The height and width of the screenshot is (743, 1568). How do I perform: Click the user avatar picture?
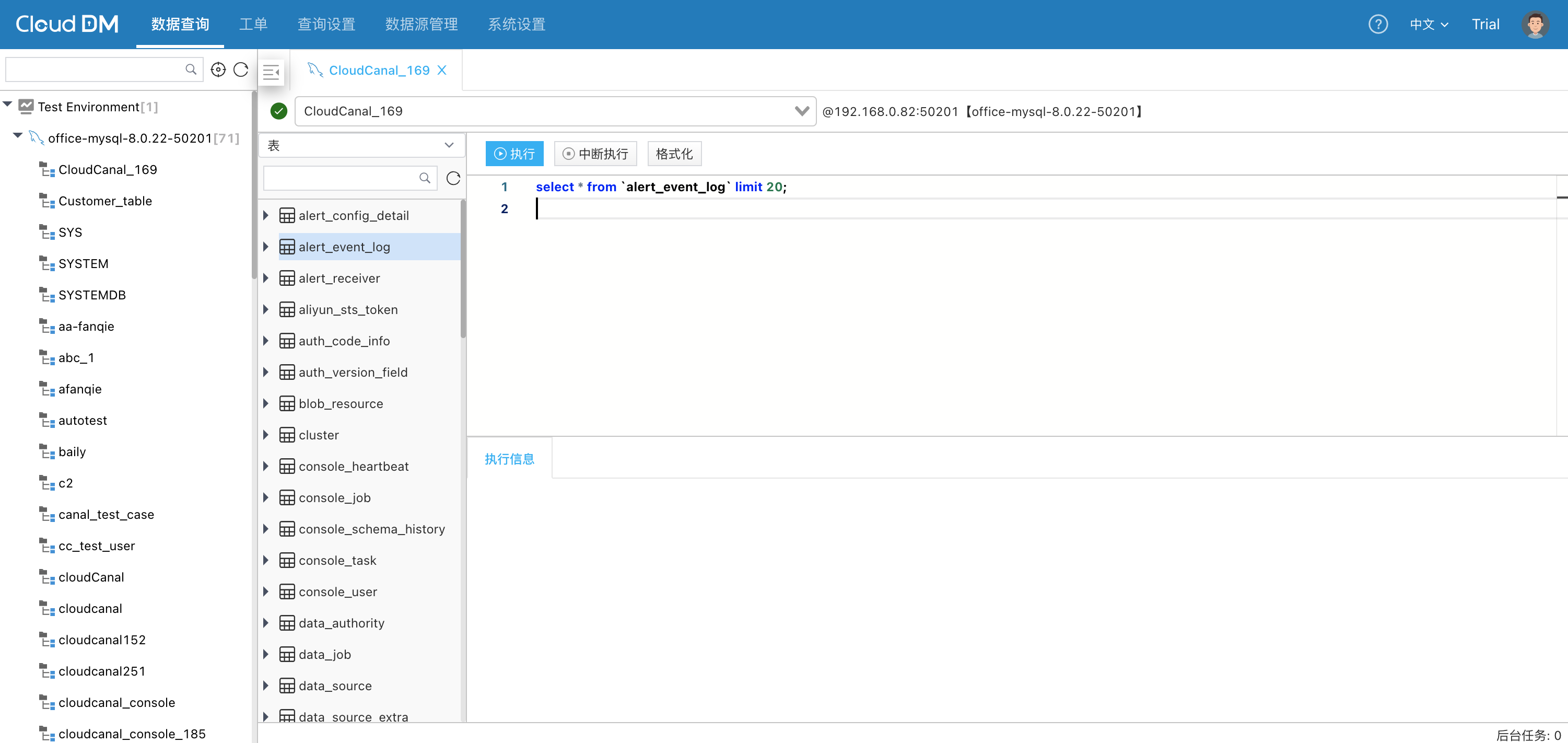click(x=1535, y=25)
